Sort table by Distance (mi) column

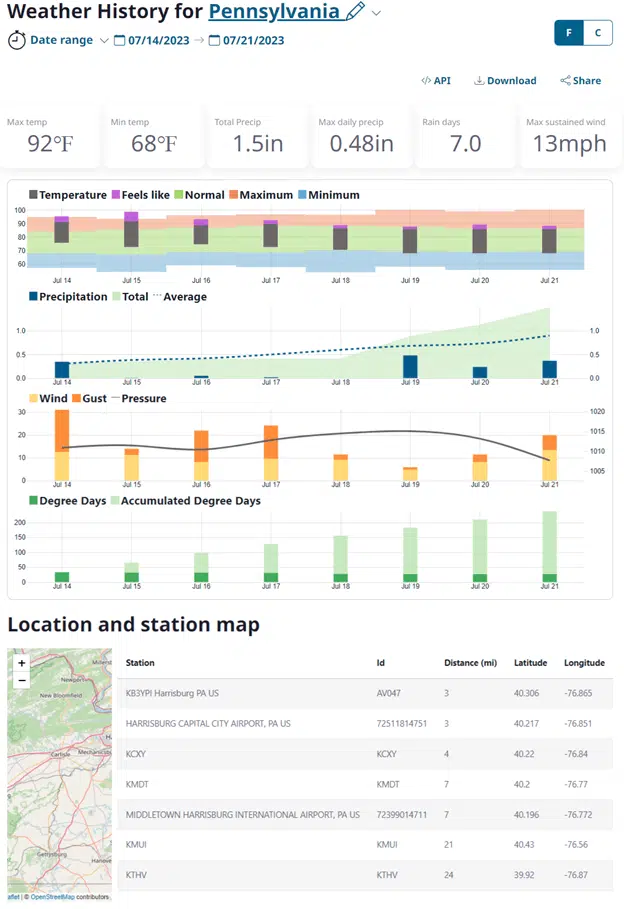coord(469,663)
